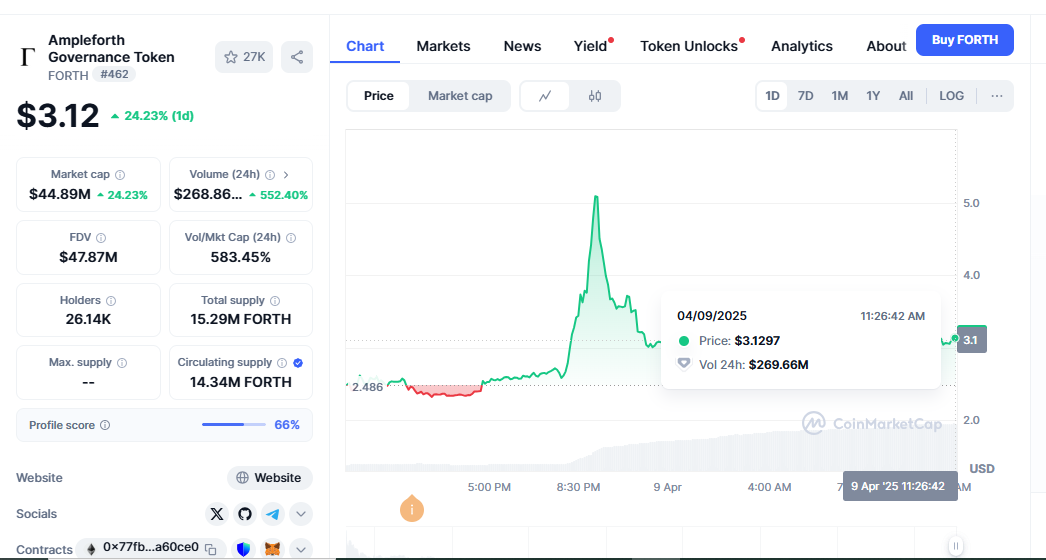
Task: Click the 3.1 current price label on the axis
Action: tap(971, 340)
